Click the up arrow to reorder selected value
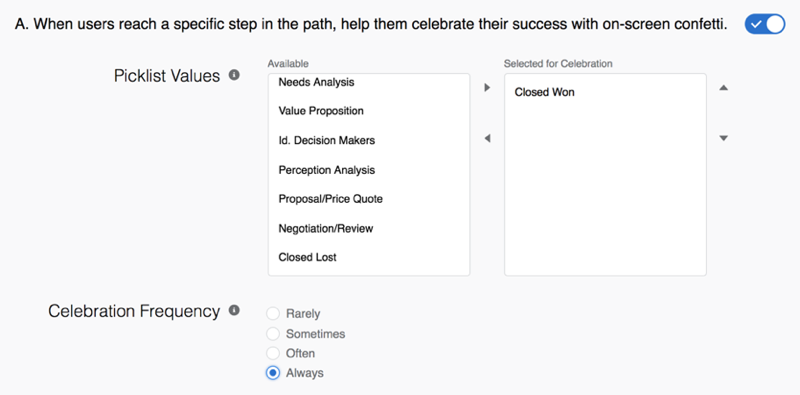Image resolution: width=800 pixels, height=395 pixels. tap(723, 88)
